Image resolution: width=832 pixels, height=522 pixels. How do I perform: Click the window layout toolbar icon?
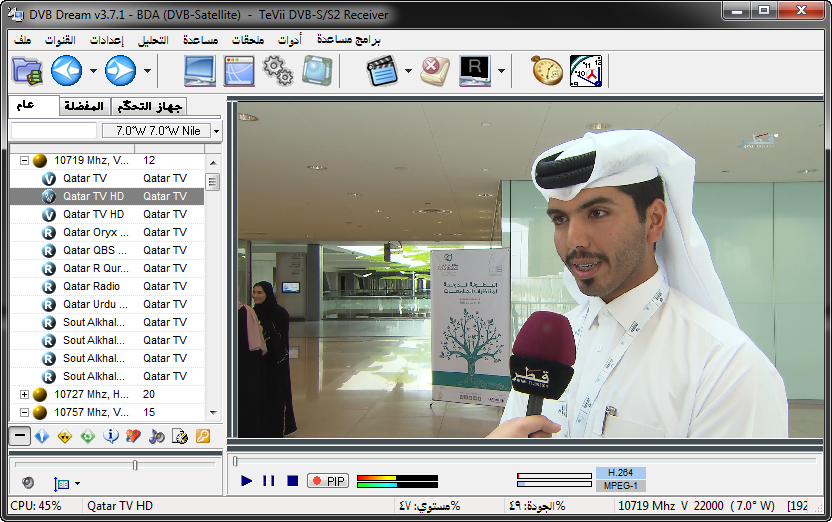pyautogui.click(x=239, y=71)
